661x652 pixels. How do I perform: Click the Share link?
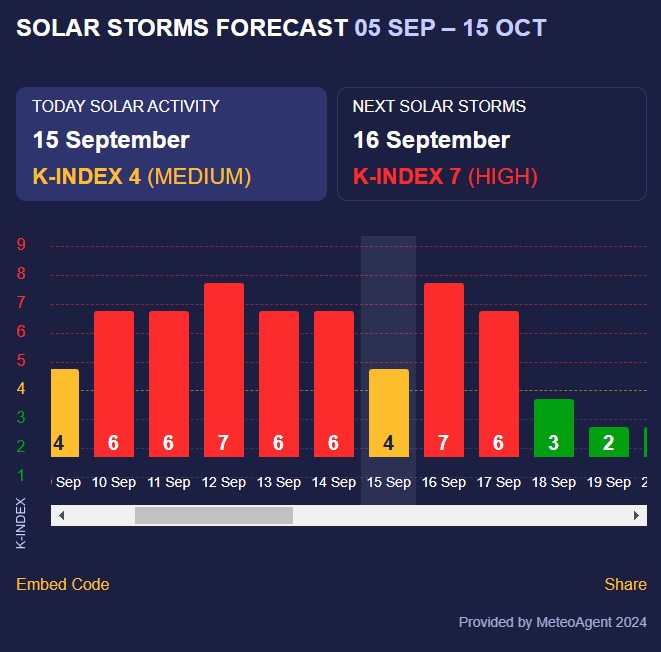click(x=625, y=584)
